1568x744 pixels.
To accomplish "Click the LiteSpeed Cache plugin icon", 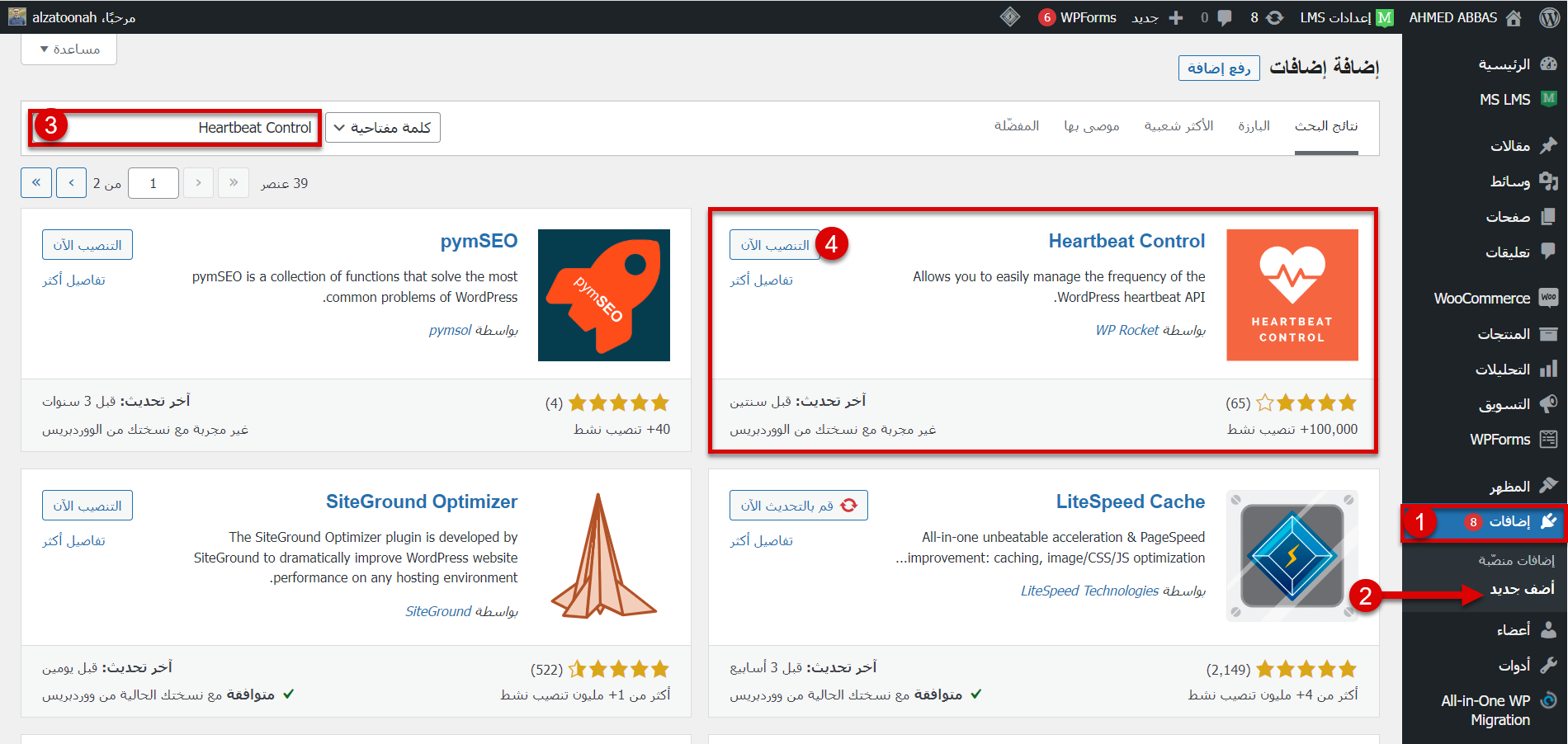I will click(1292, 556).
